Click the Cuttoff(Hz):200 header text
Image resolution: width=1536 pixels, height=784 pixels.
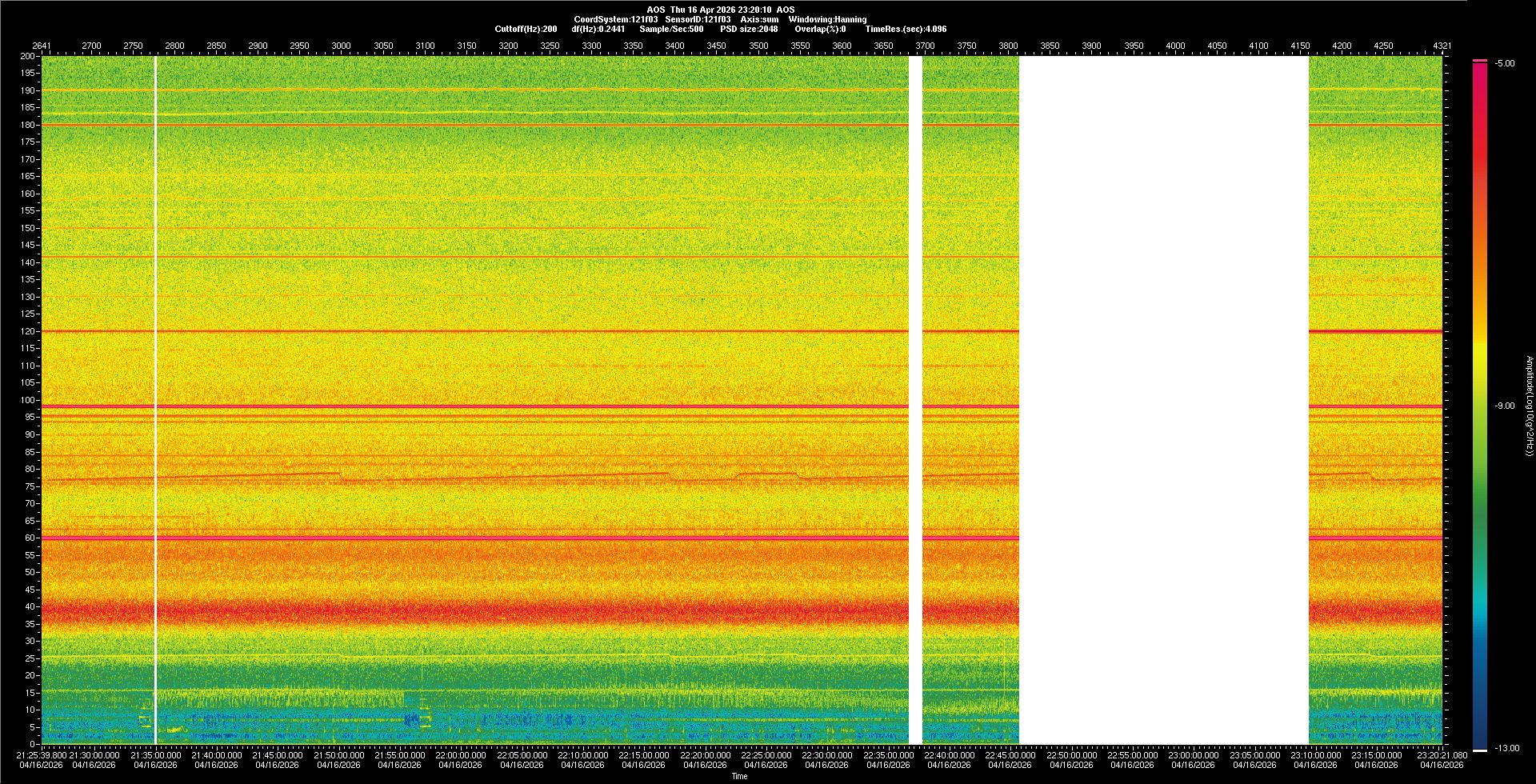pyautogui.click(x=526, y=29)
